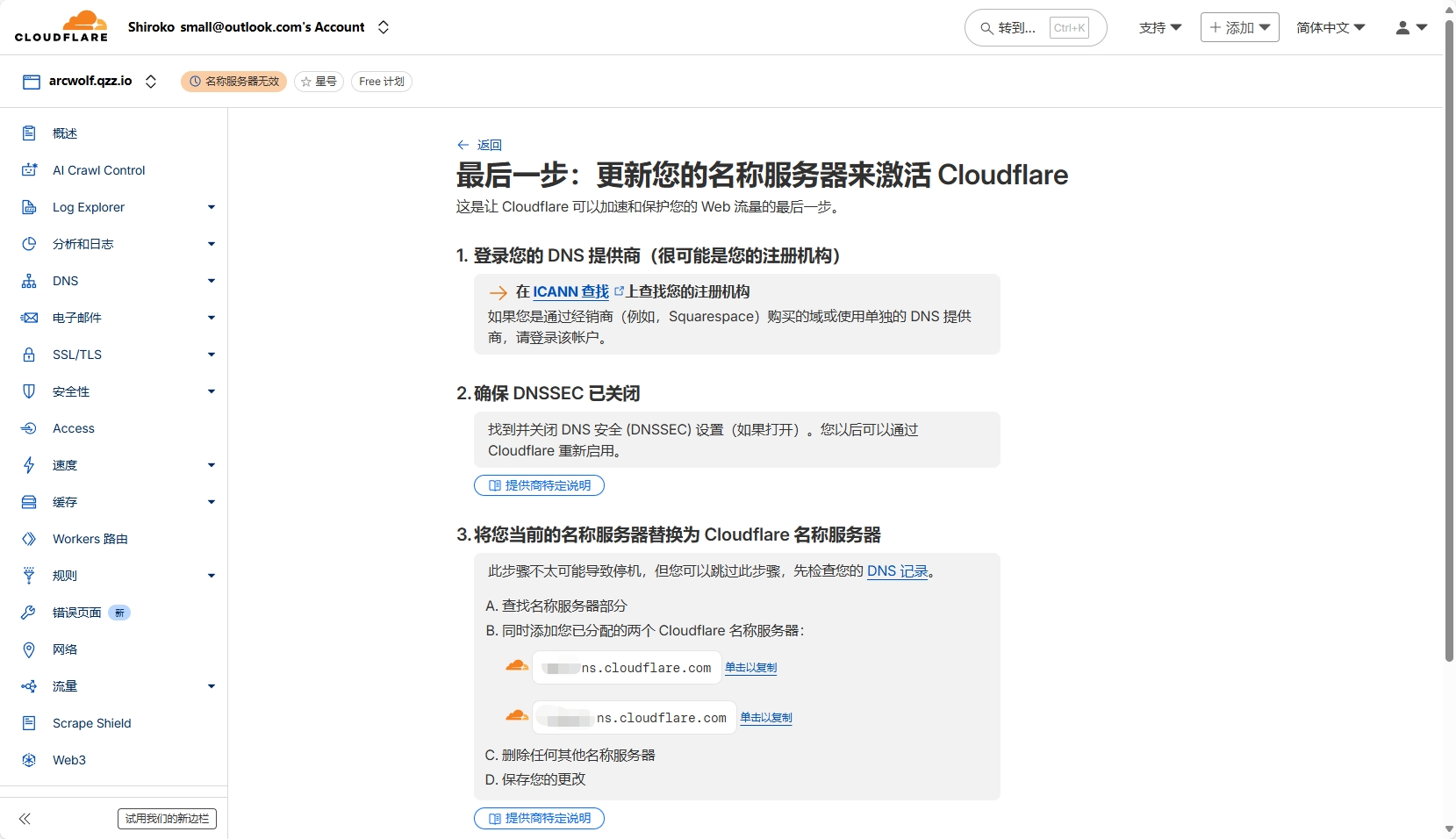
Task: Click the Cloudflare logo
Action: pyautogui.click(x=61, y=27)
